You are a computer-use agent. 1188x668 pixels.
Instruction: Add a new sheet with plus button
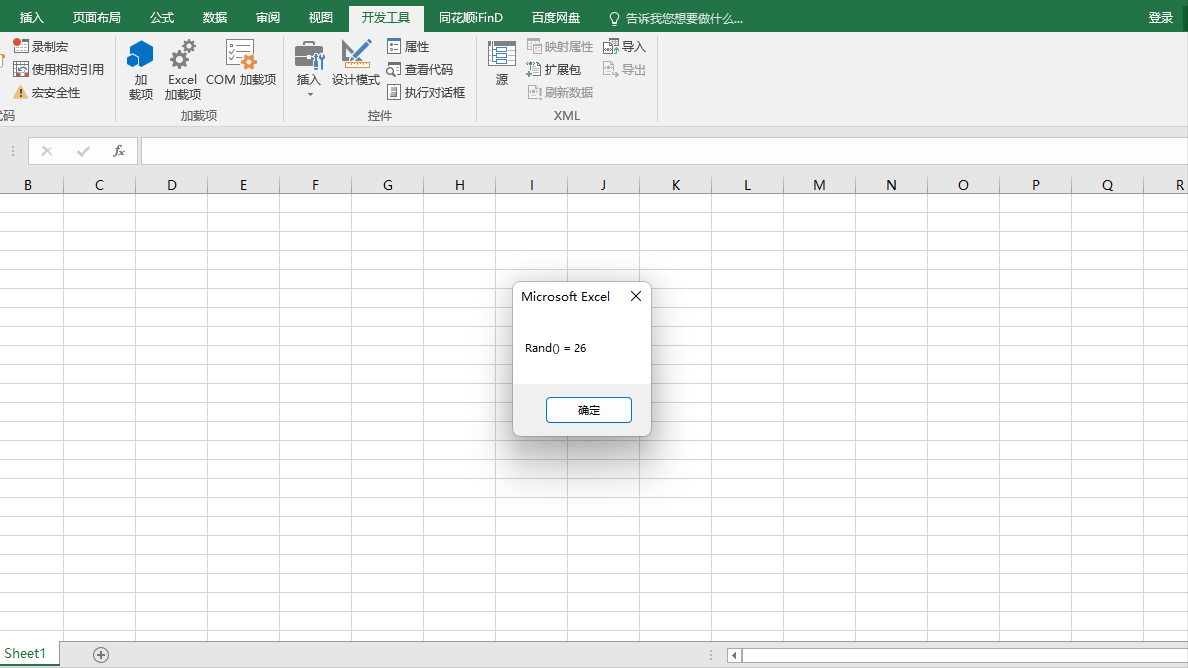(101, 654)
